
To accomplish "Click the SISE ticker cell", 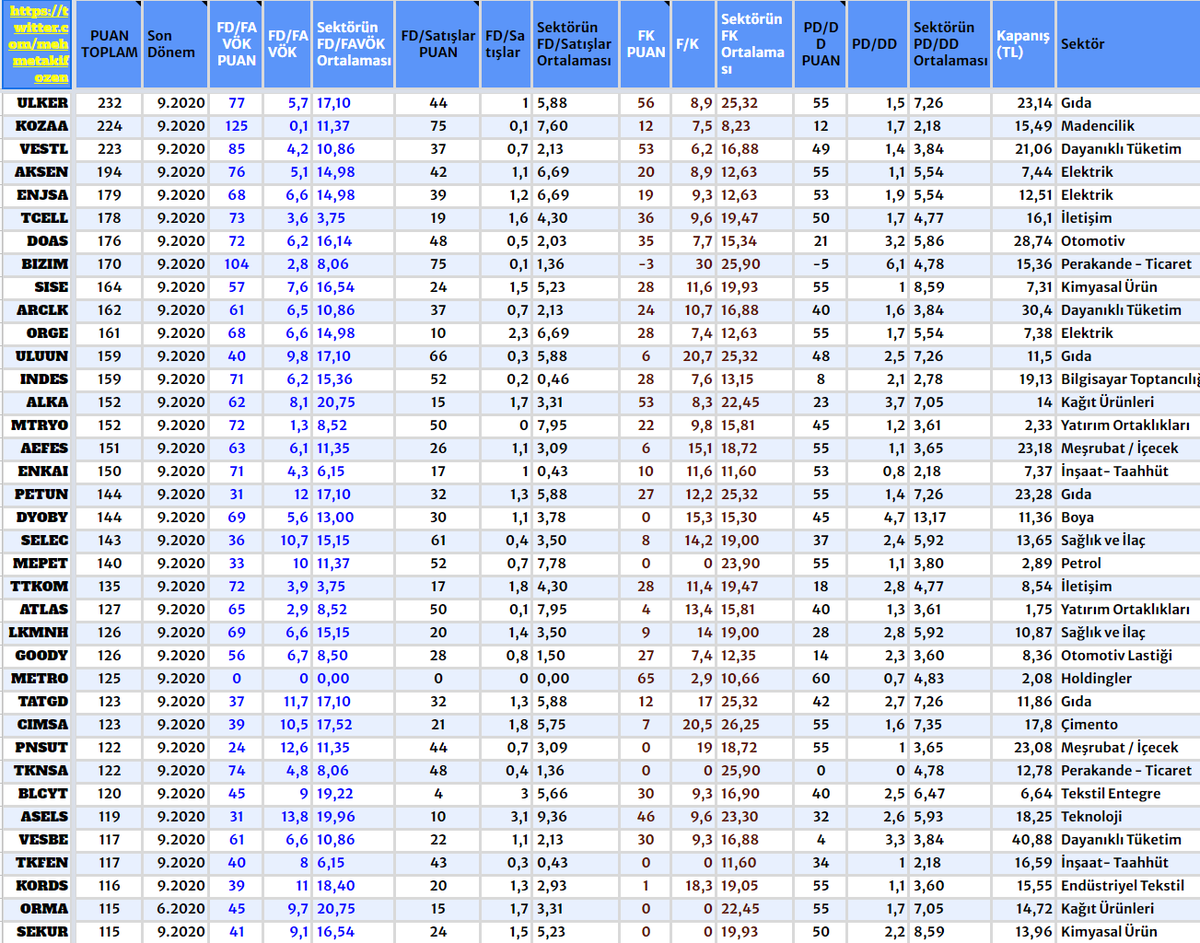I will (38, 287).
